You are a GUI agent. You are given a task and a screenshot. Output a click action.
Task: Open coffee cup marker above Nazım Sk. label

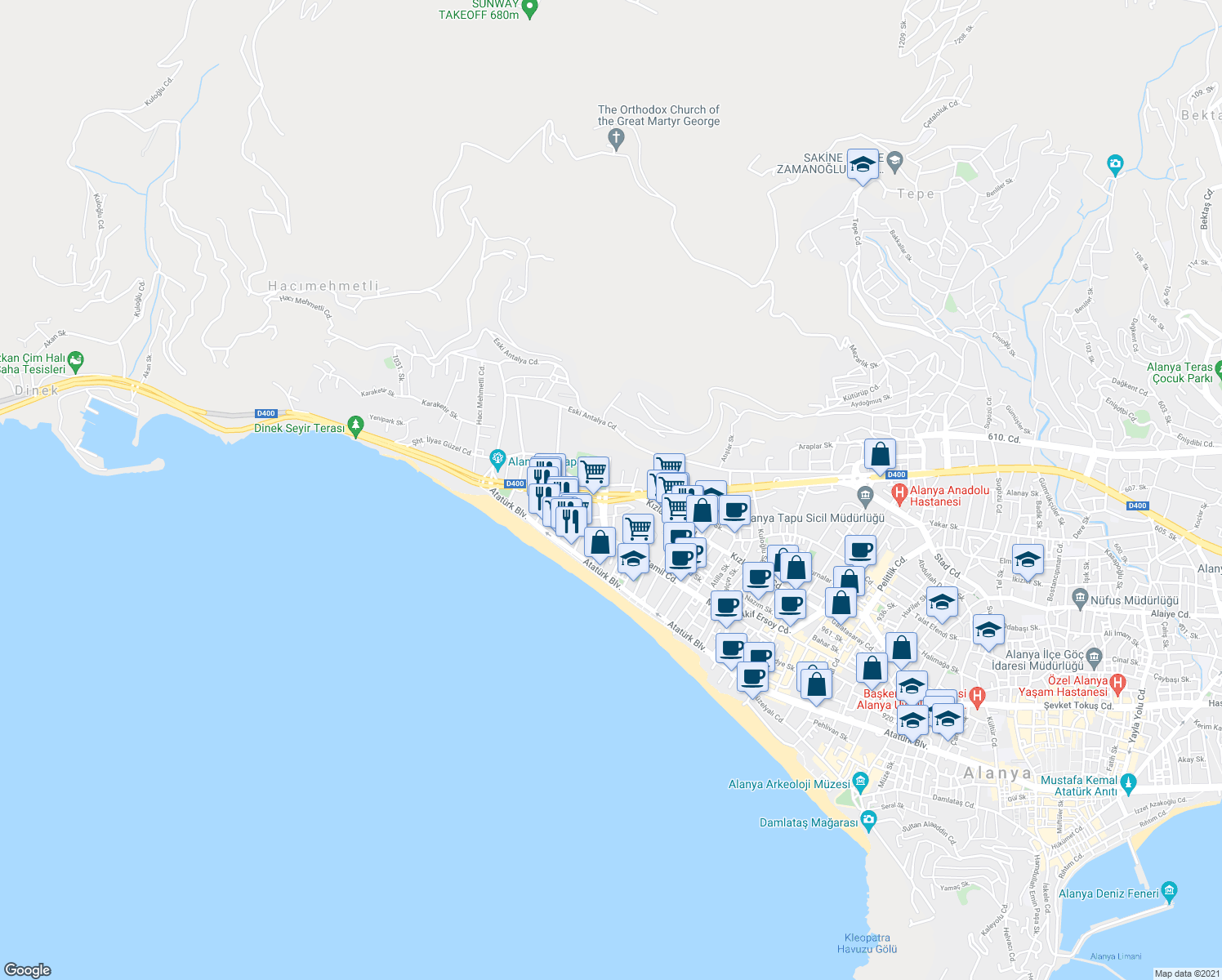758,577
